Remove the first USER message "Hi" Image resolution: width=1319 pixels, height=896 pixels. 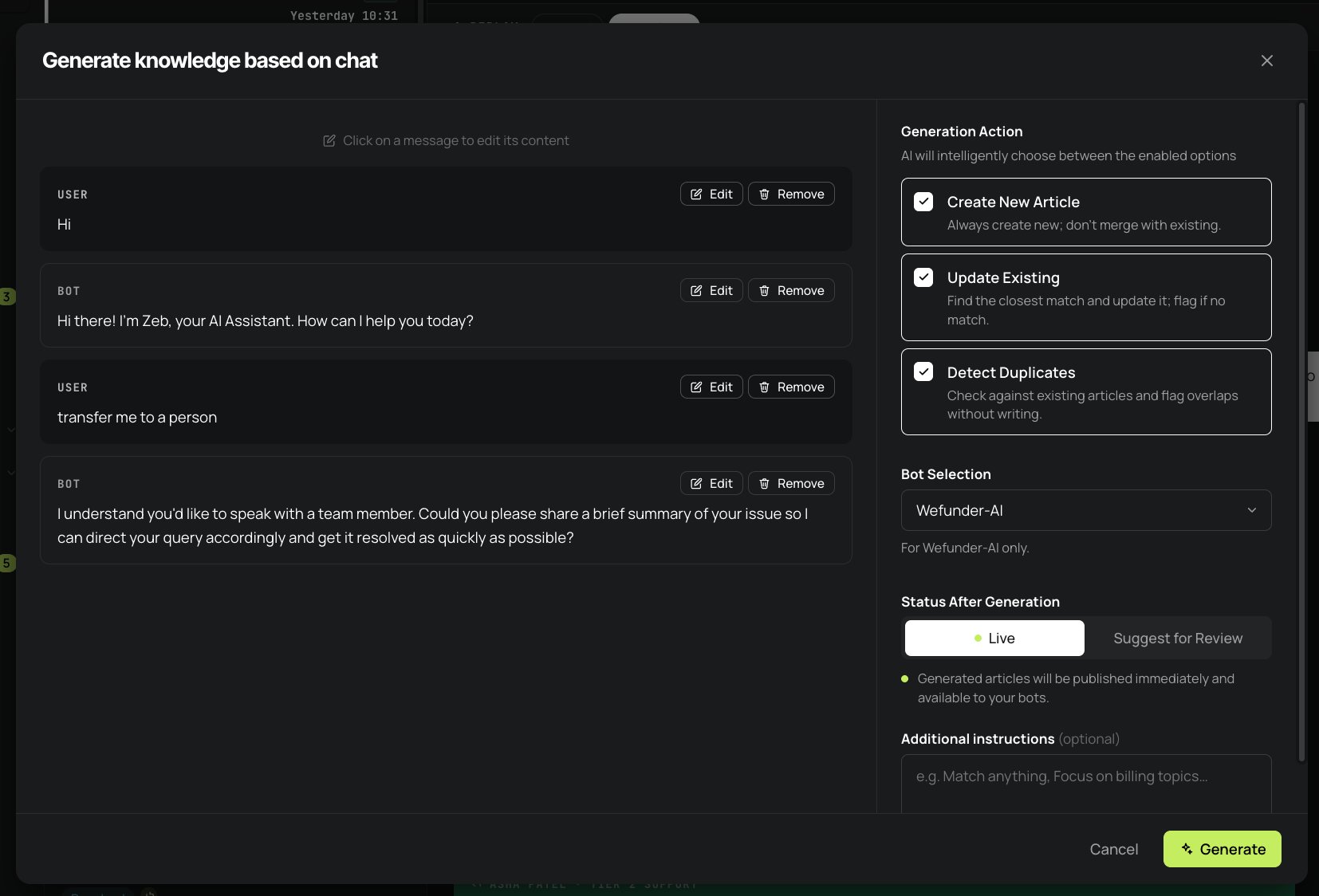point(791,194)
